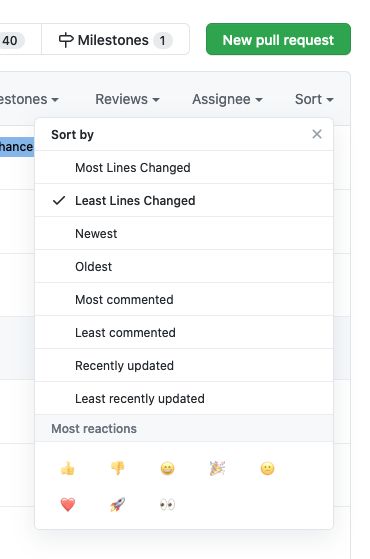This screenshot has height=559, width=370.
Task: Sort by eyes reactions
Action: click(168, 504)
